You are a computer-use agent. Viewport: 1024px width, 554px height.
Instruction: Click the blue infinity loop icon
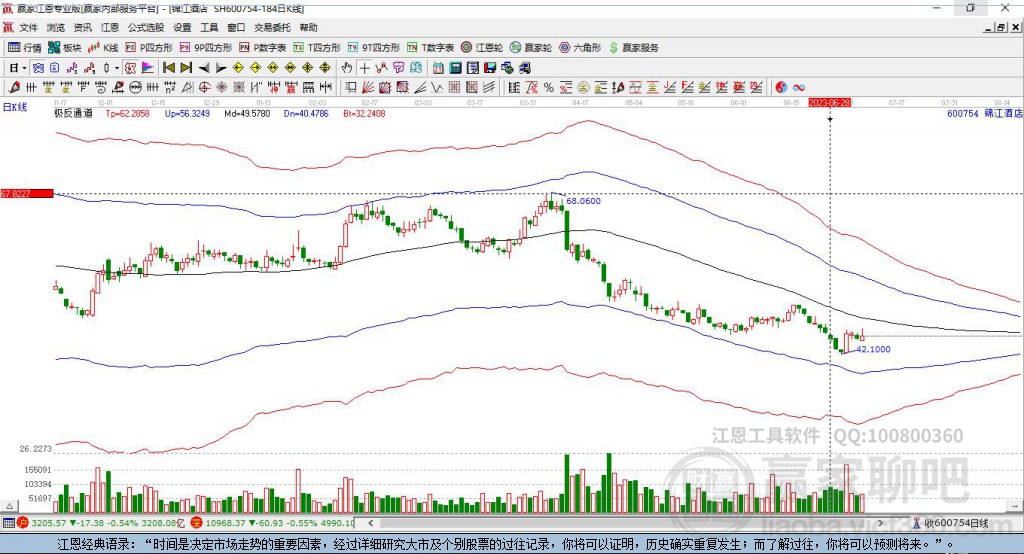coord(798,87)
